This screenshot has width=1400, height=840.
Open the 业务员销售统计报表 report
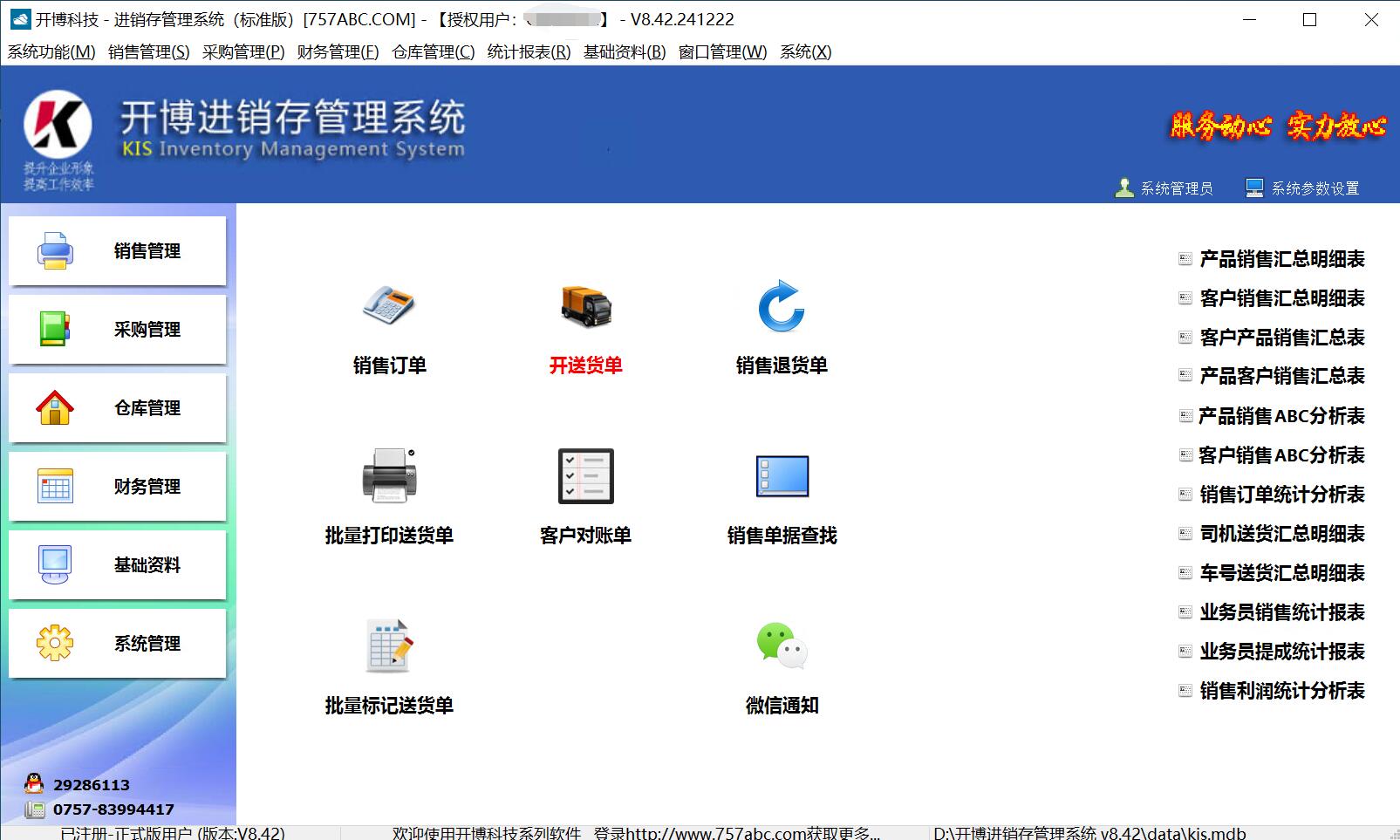1282,612
